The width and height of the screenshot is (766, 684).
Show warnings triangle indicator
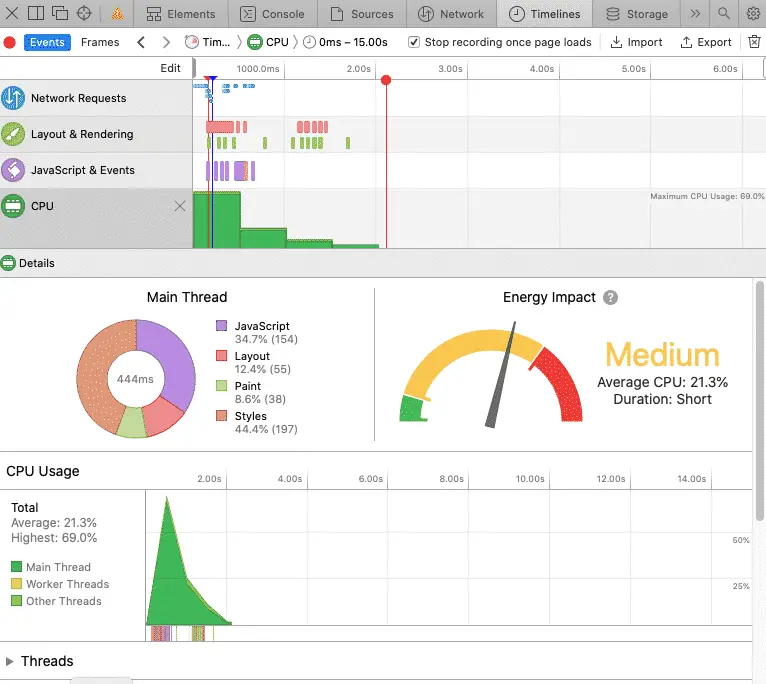click(117, 13)
